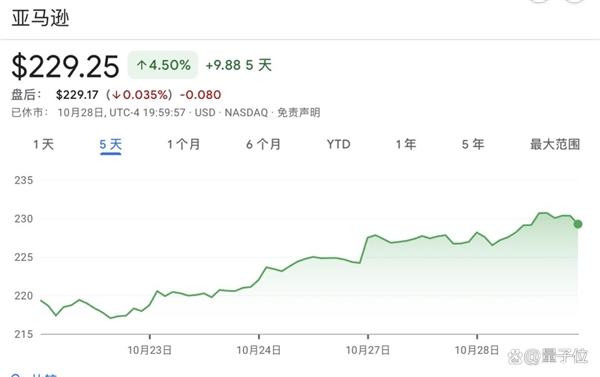Click the NASDAQ exchange label
600x377 pixels.
coord(246,113)
